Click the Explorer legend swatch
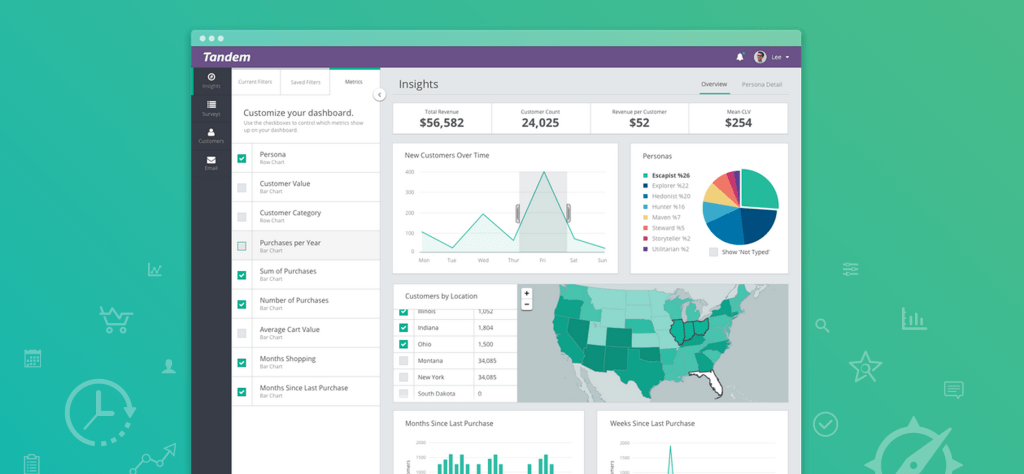 point(645,186)
